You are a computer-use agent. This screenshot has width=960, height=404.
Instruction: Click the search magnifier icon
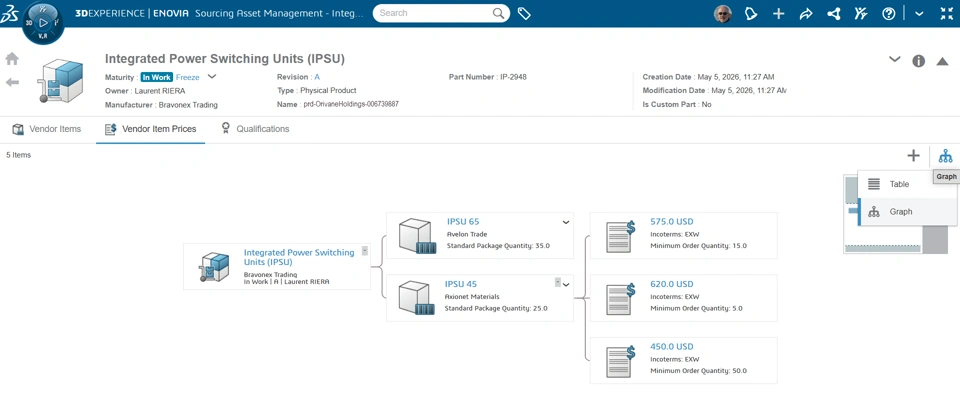coord(499,13)
